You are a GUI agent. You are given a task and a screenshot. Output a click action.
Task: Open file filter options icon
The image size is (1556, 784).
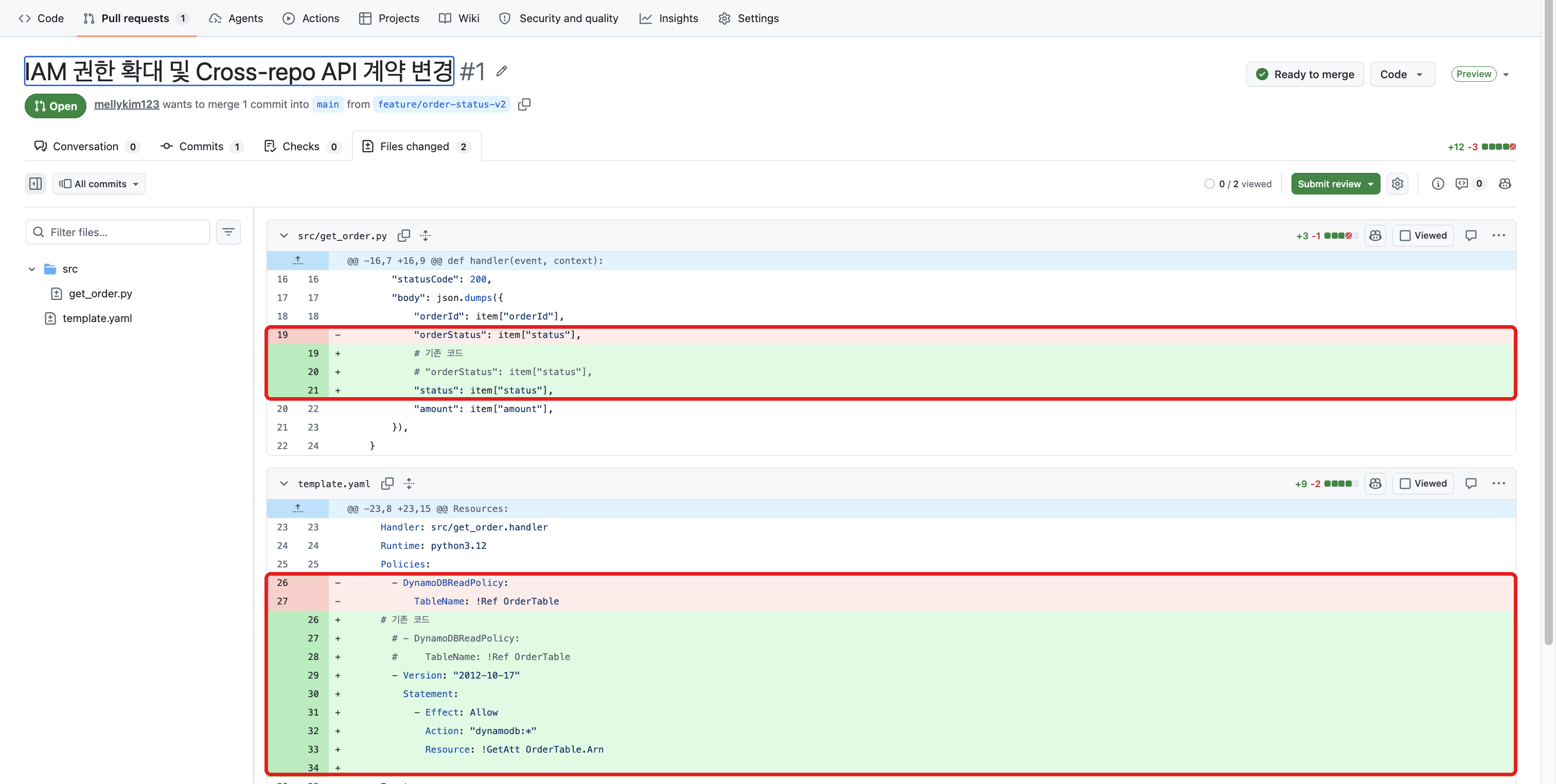tap(228, 232)
